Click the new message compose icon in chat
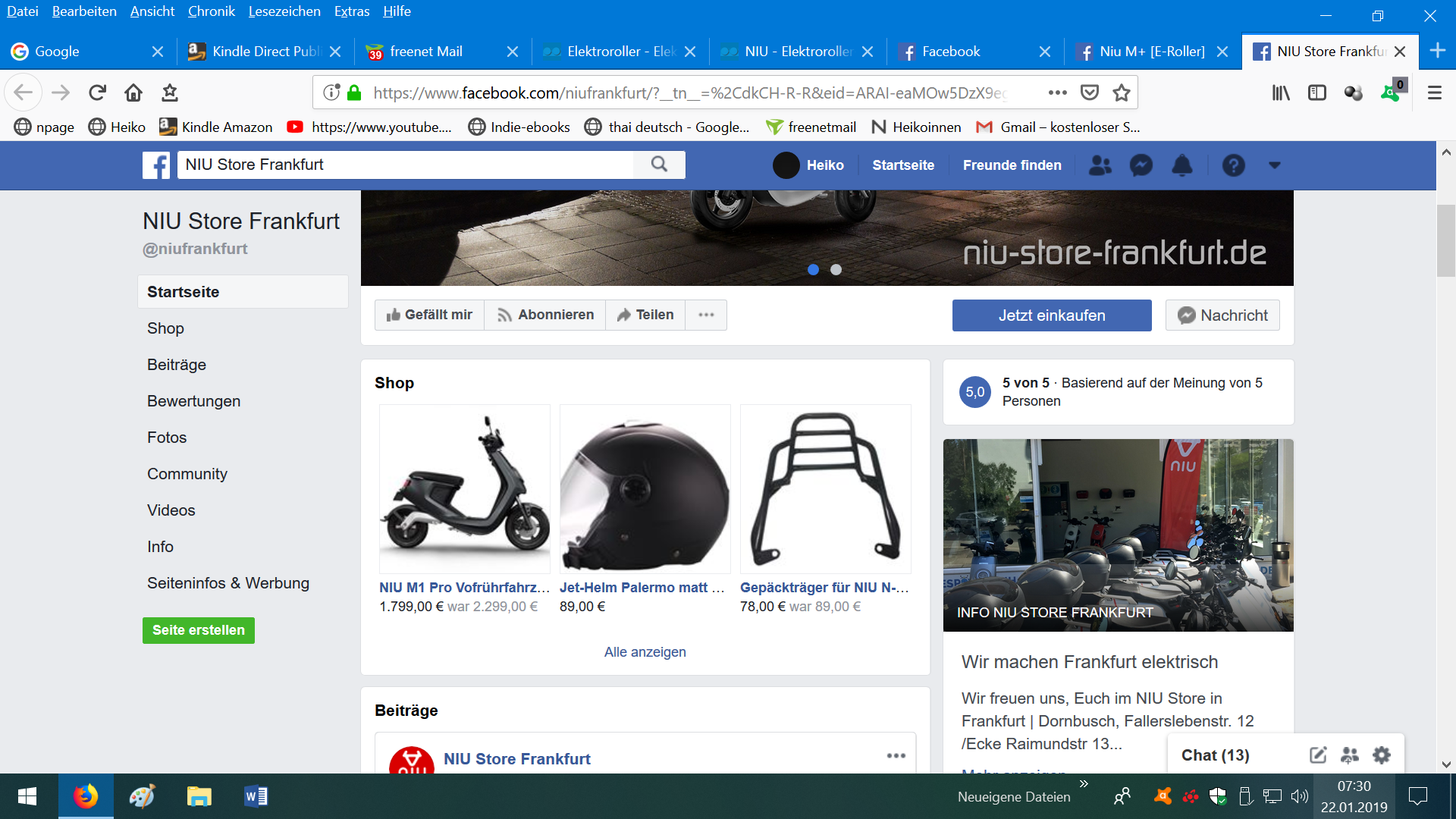The image size is (1456, 819). point(1318,755)
